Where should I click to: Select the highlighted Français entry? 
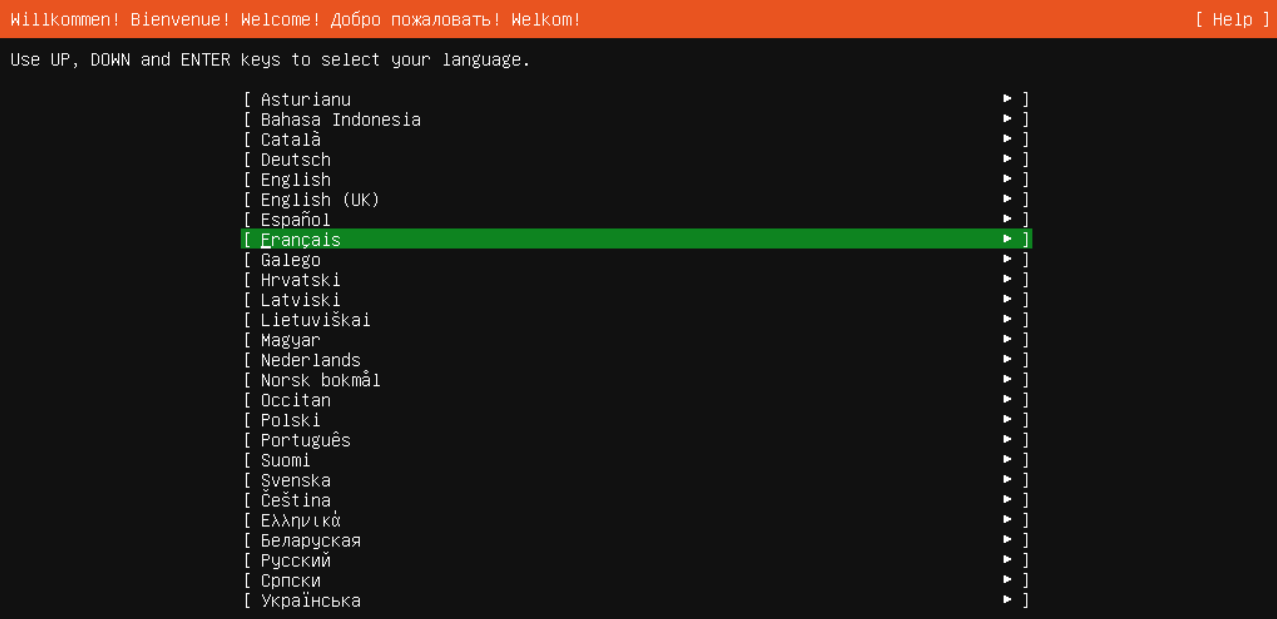click(300, 239)
